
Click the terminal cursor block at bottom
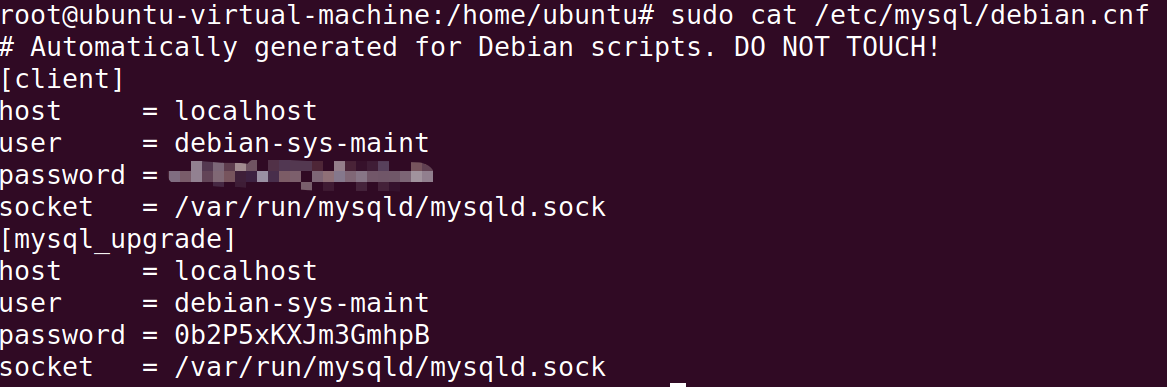(x=677, y=385)
